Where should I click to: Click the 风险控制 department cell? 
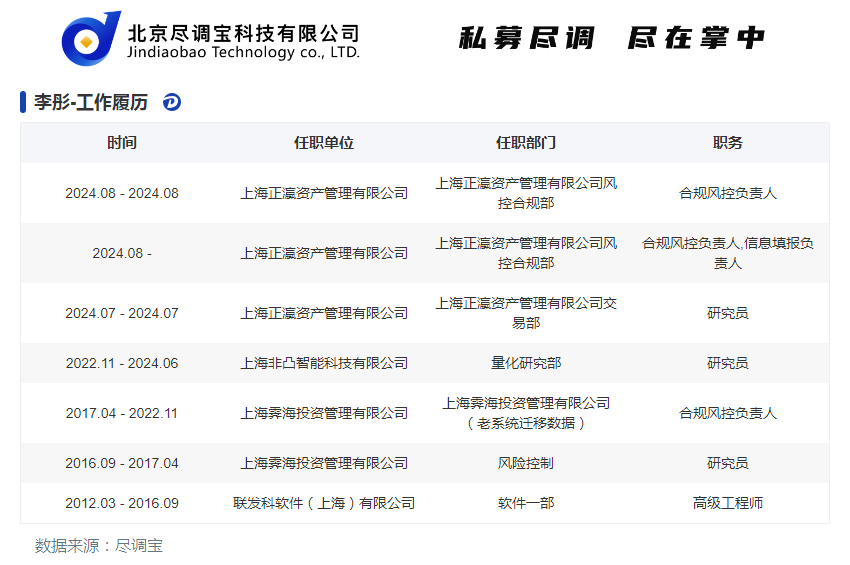(x=526, y=463)
